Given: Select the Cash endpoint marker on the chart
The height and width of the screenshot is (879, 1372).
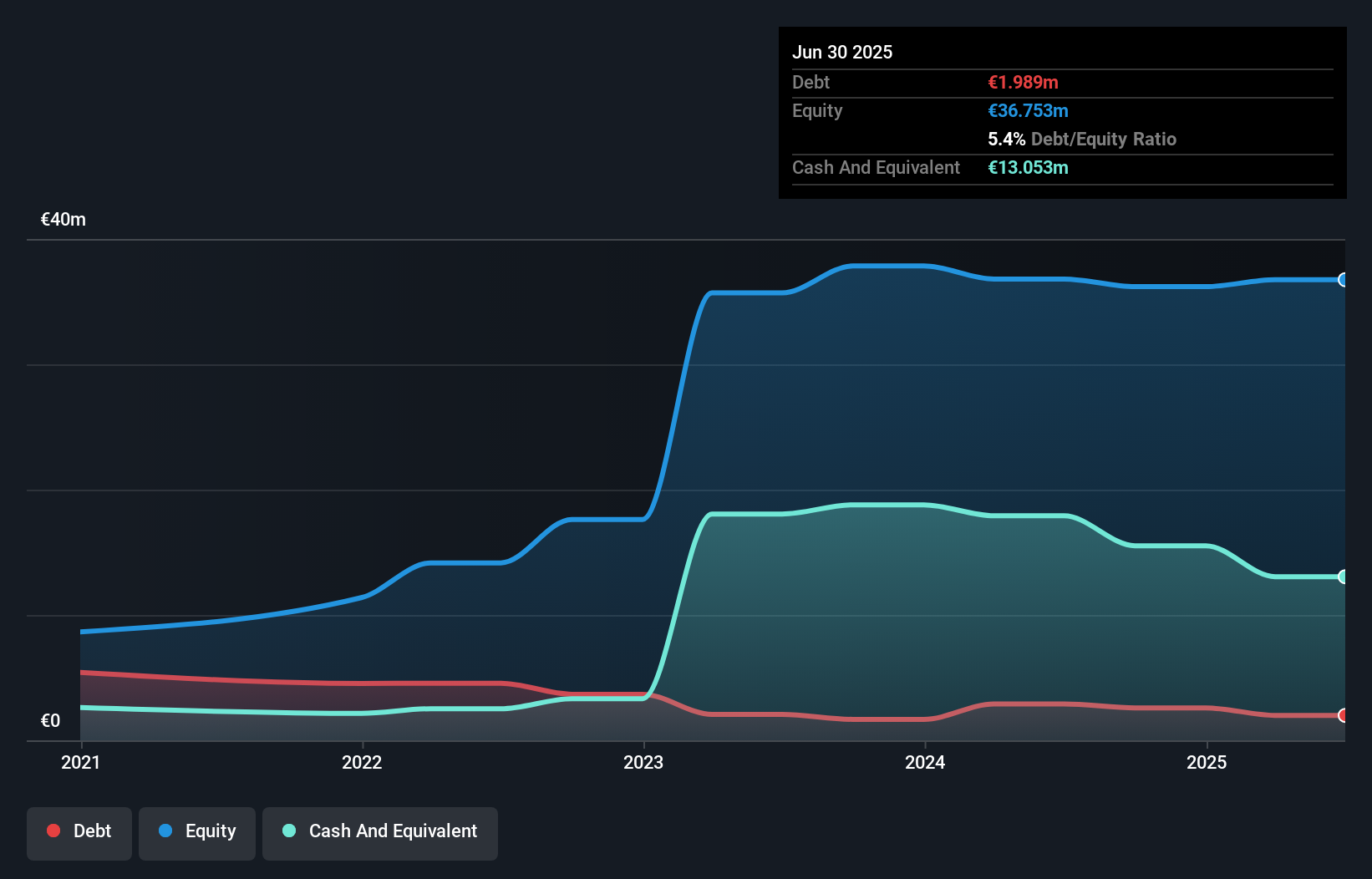Looking at the screenshot, I should (1343, 575).
